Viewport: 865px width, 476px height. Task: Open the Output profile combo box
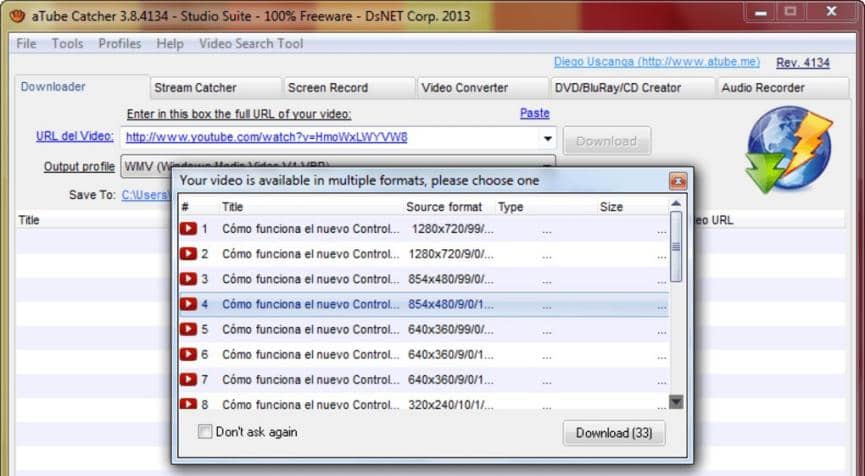click(x=338, y=165)
